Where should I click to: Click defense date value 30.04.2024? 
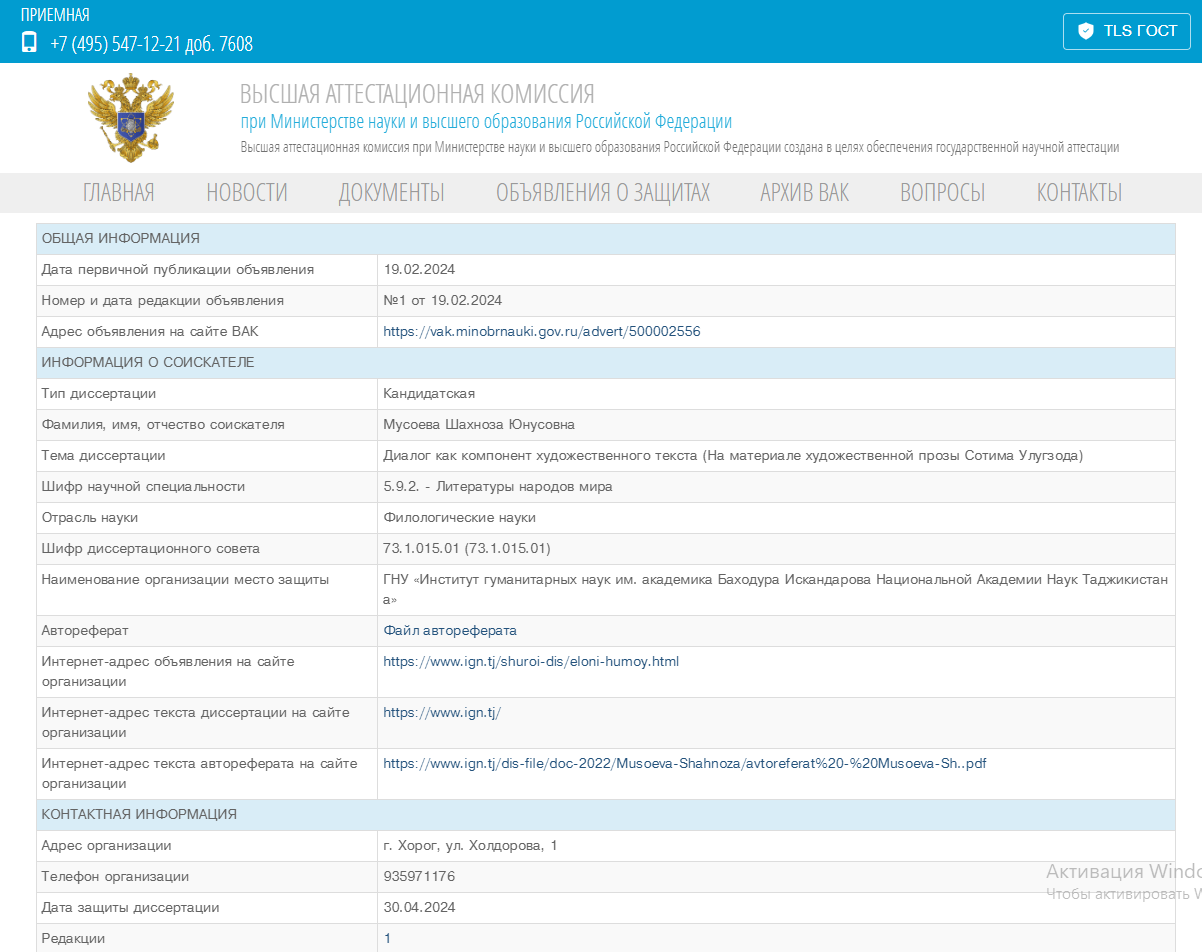tap(419, 908)
